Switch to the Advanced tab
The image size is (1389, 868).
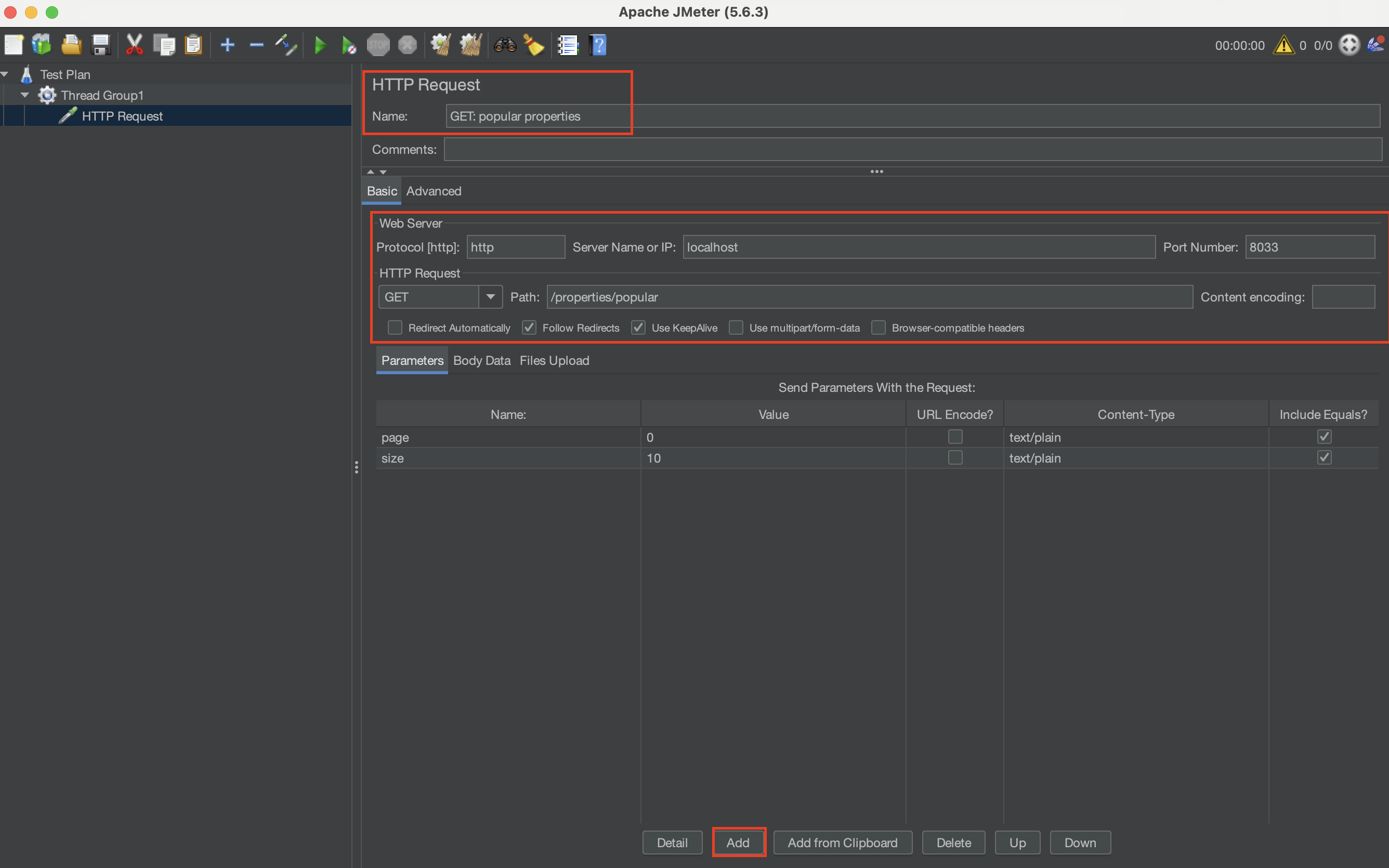pos(434,191)
